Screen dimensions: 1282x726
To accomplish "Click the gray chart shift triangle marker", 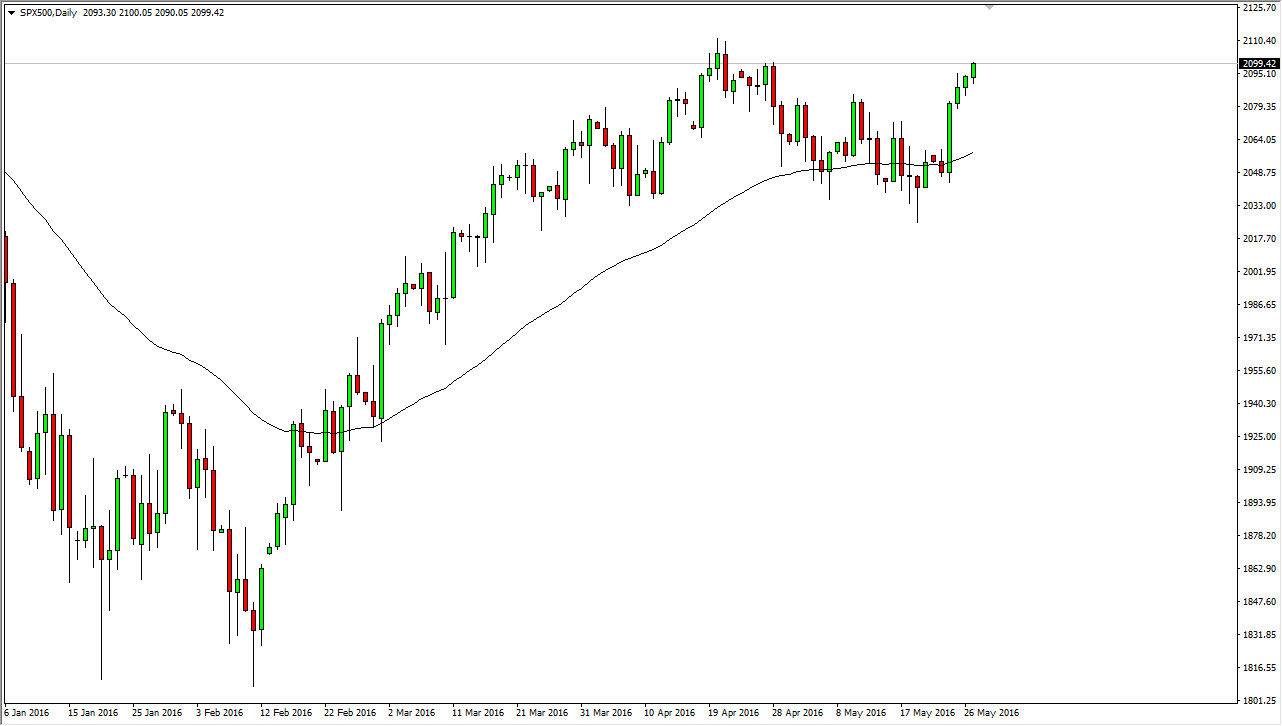I will coord(990,6).
